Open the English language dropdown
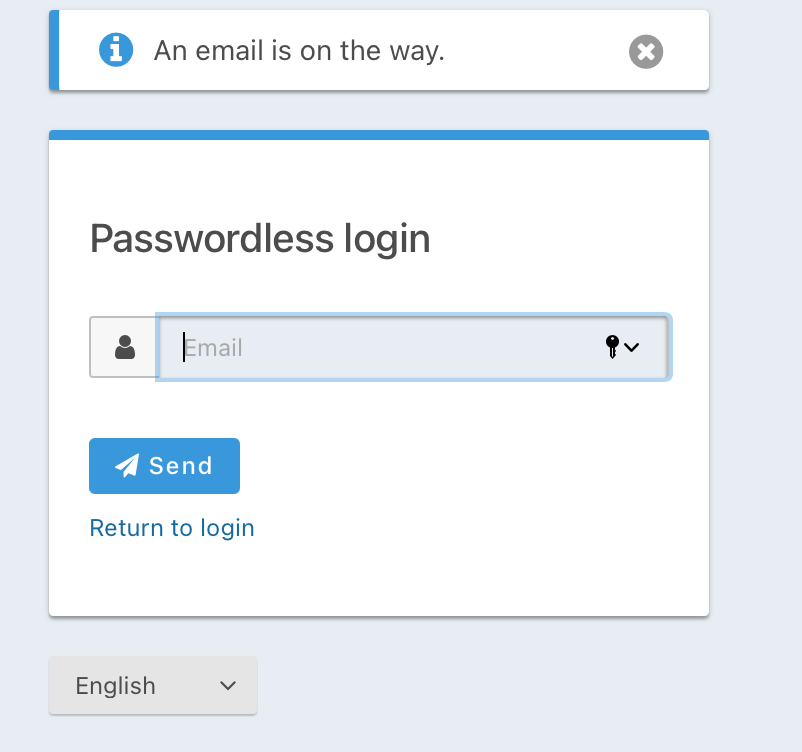Viewport: 802px width, 752px height. tap(153, 685)
